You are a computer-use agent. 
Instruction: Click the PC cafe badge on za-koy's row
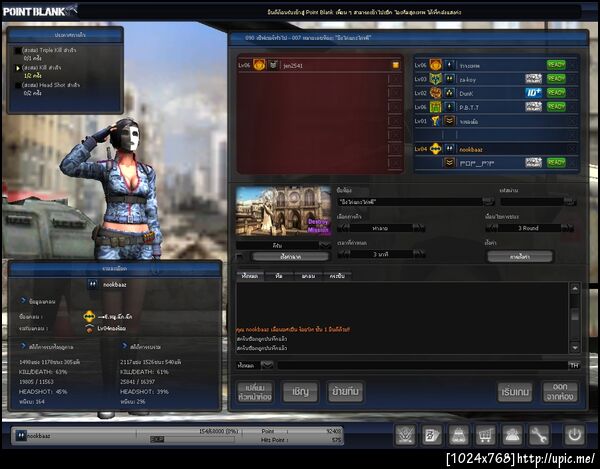pos(533,79)
